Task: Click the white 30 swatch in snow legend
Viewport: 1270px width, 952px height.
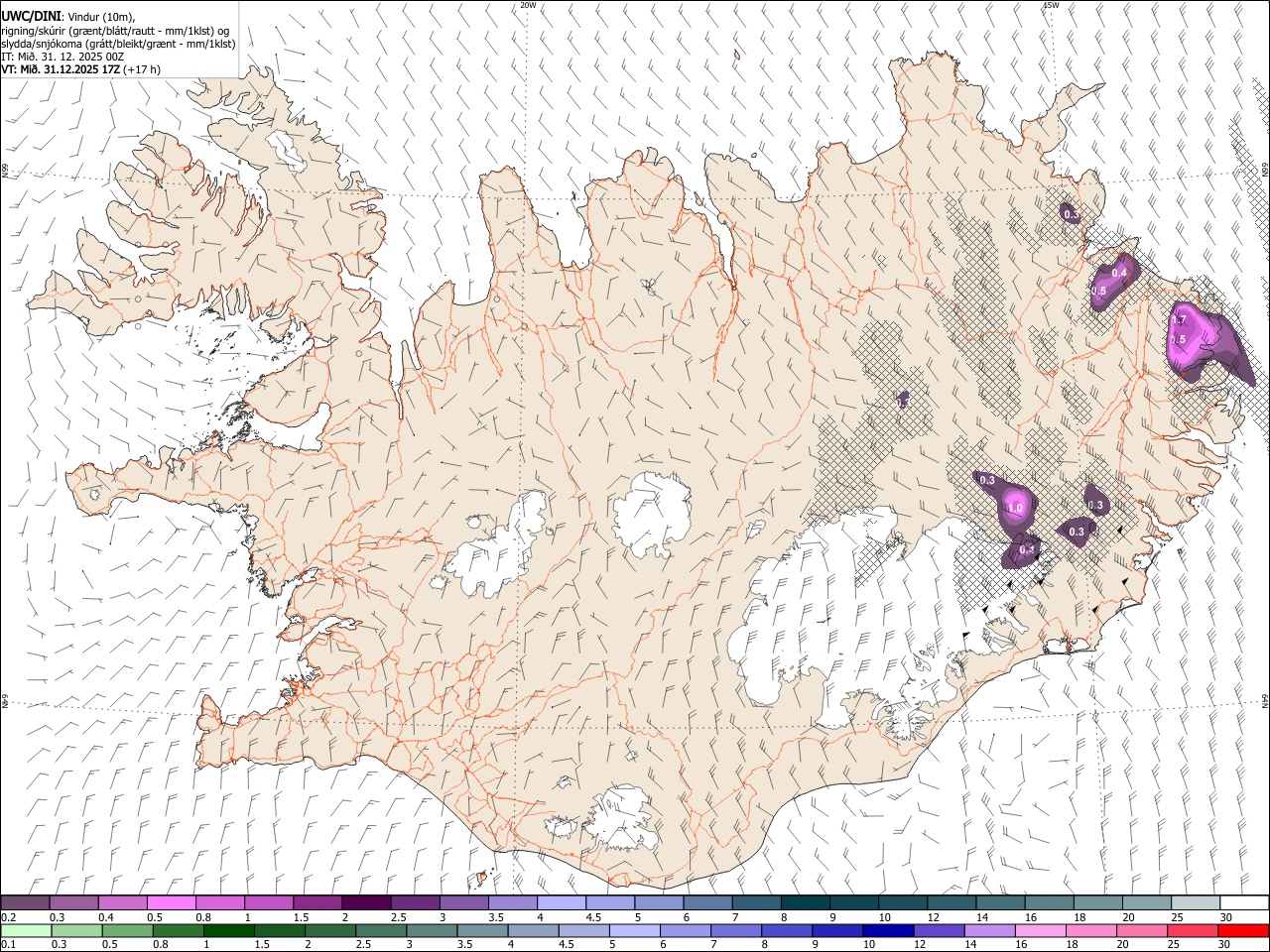Action: (x=1244, y=902)
